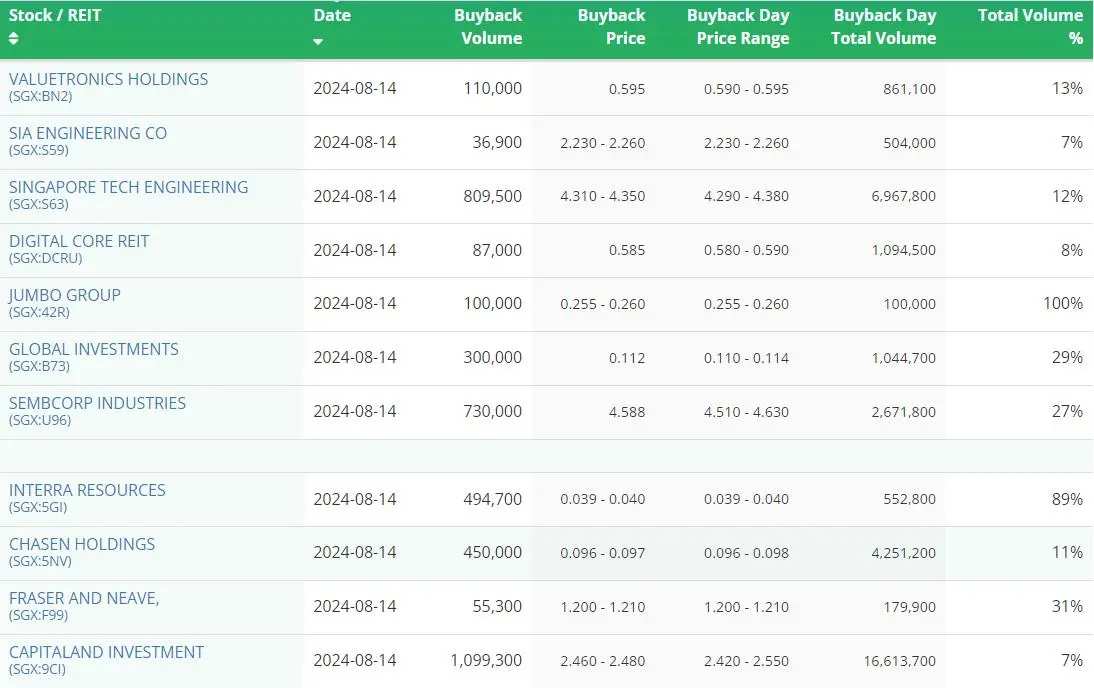Click the Buyback Price column header
This screenshot has height=688, width=1094.
(611, 27)
